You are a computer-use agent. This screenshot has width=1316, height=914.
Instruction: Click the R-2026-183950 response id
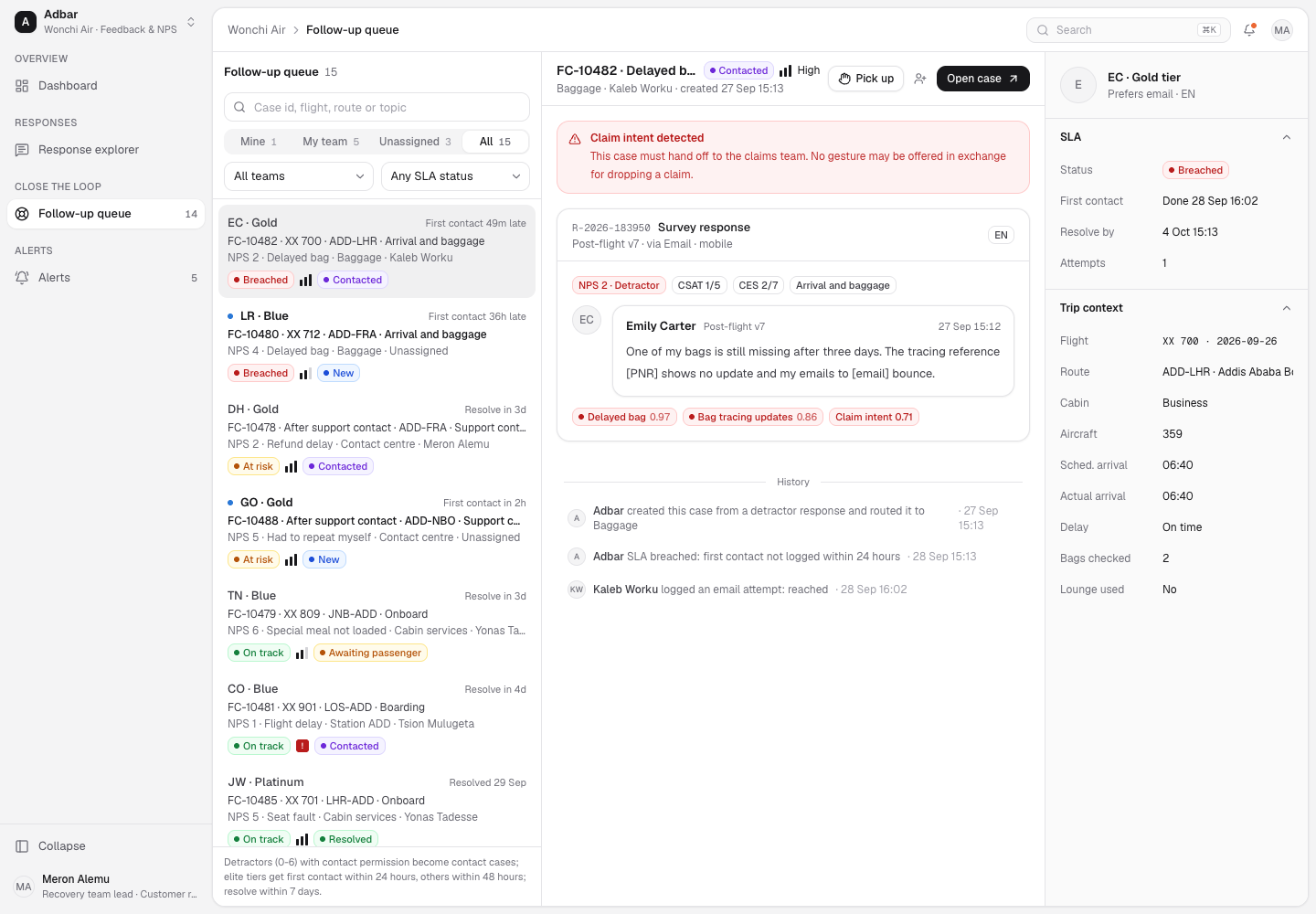tap(611, 228)
